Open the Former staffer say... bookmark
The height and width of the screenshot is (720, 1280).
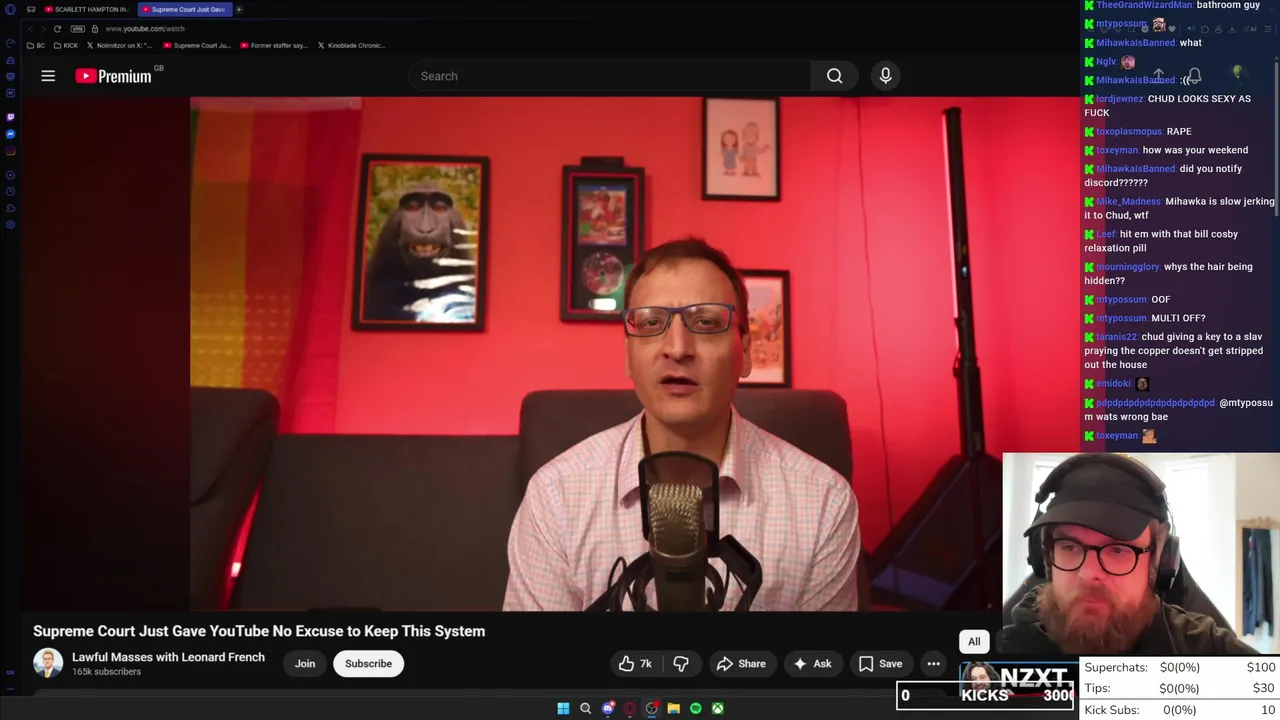[274, 45]
